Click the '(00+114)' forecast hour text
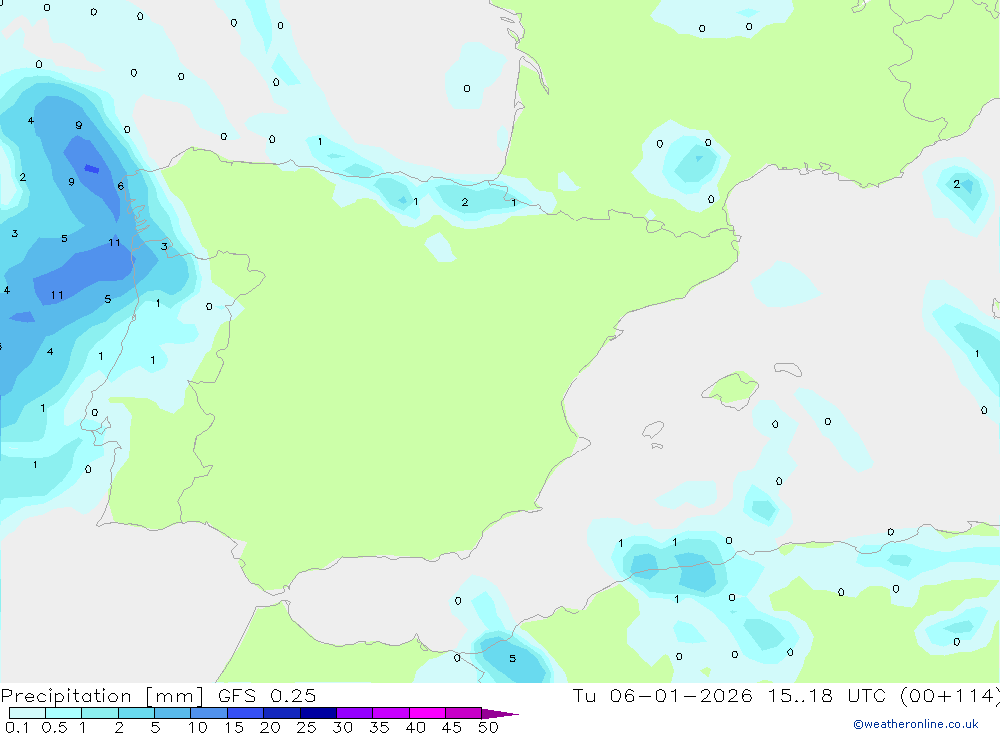The height and width of the screenshot is (733, 1000). (950, 695)
